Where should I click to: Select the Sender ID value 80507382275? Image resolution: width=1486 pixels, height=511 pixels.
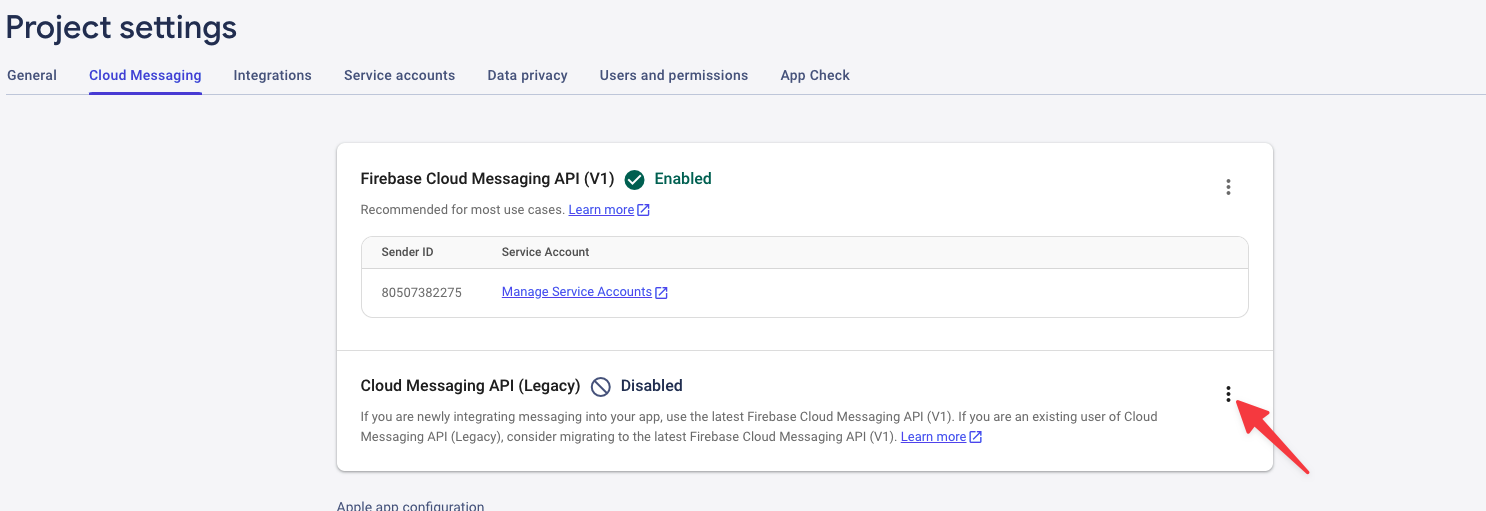[x=421, y=293]
